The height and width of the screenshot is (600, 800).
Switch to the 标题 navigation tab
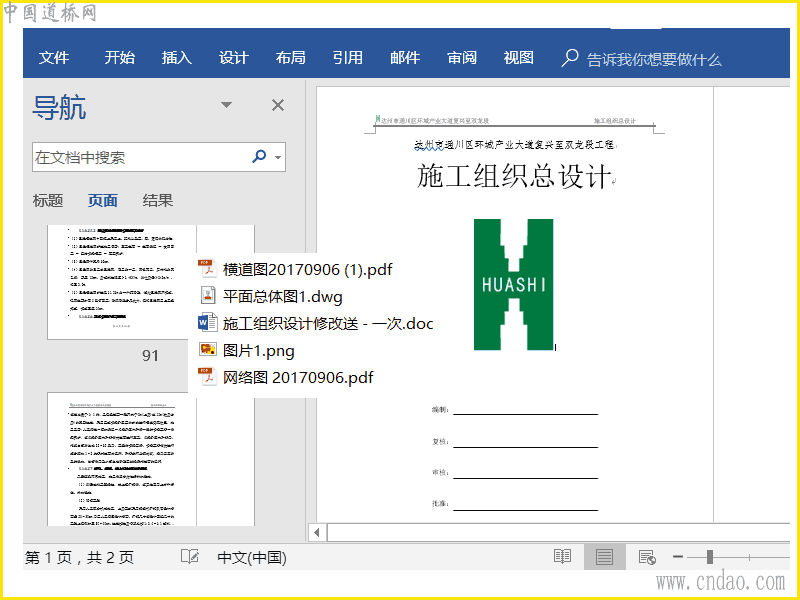pos(47,200)
